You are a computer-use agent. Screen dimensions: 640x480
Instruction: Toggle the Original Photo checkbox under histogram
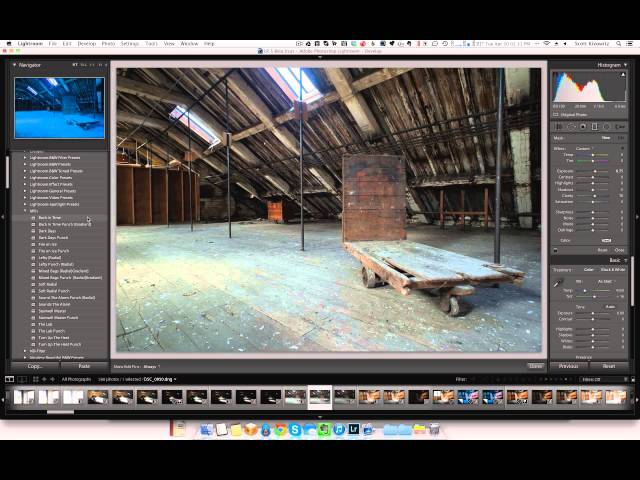click(x=556, y=115)
